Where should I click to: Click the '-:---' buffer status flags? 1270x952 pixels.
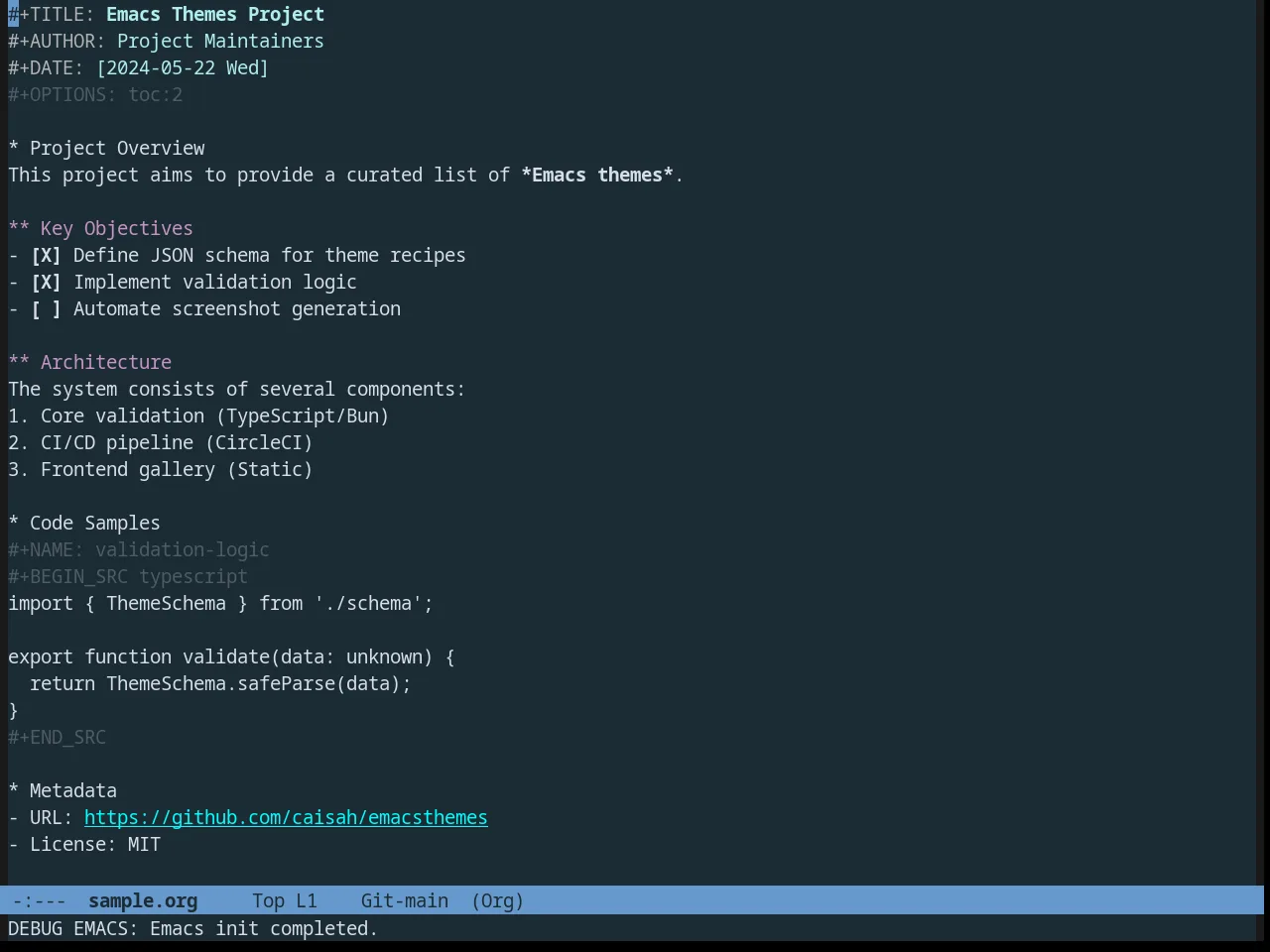(x=40, y=900)
